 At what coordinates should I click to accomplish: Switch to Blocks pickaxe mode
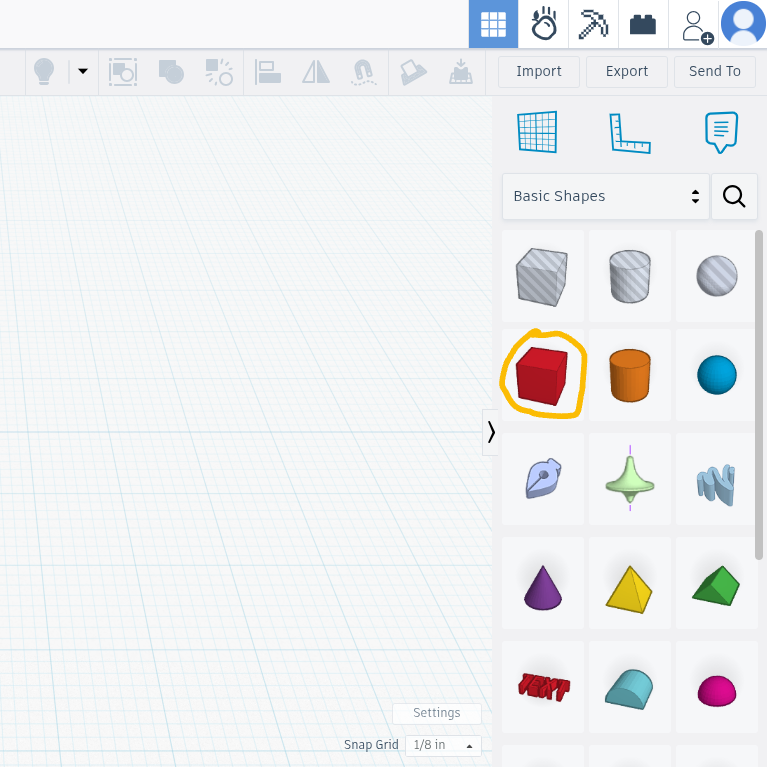tap(593, 24)
